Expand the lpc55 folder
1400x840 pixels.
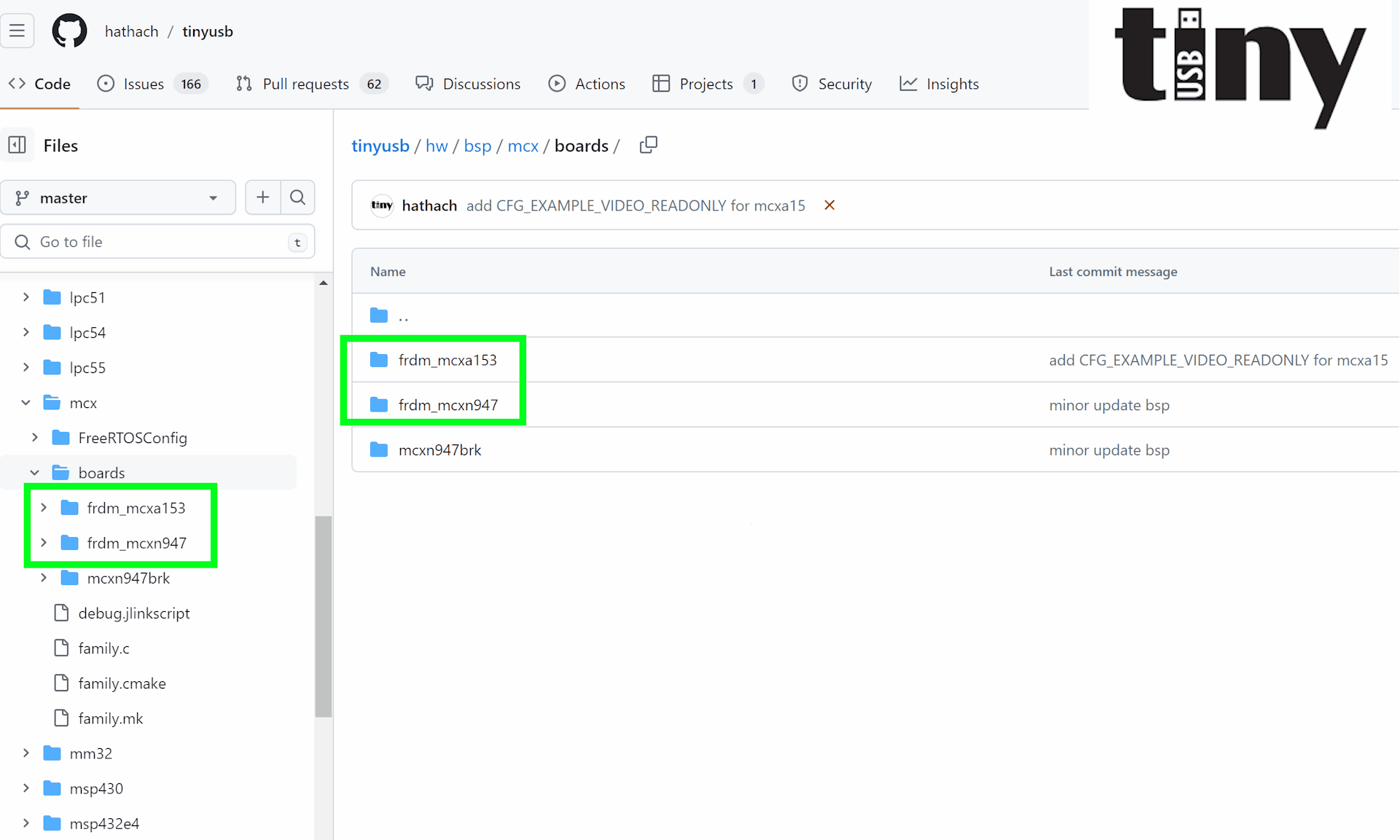(x=26, y=368)
